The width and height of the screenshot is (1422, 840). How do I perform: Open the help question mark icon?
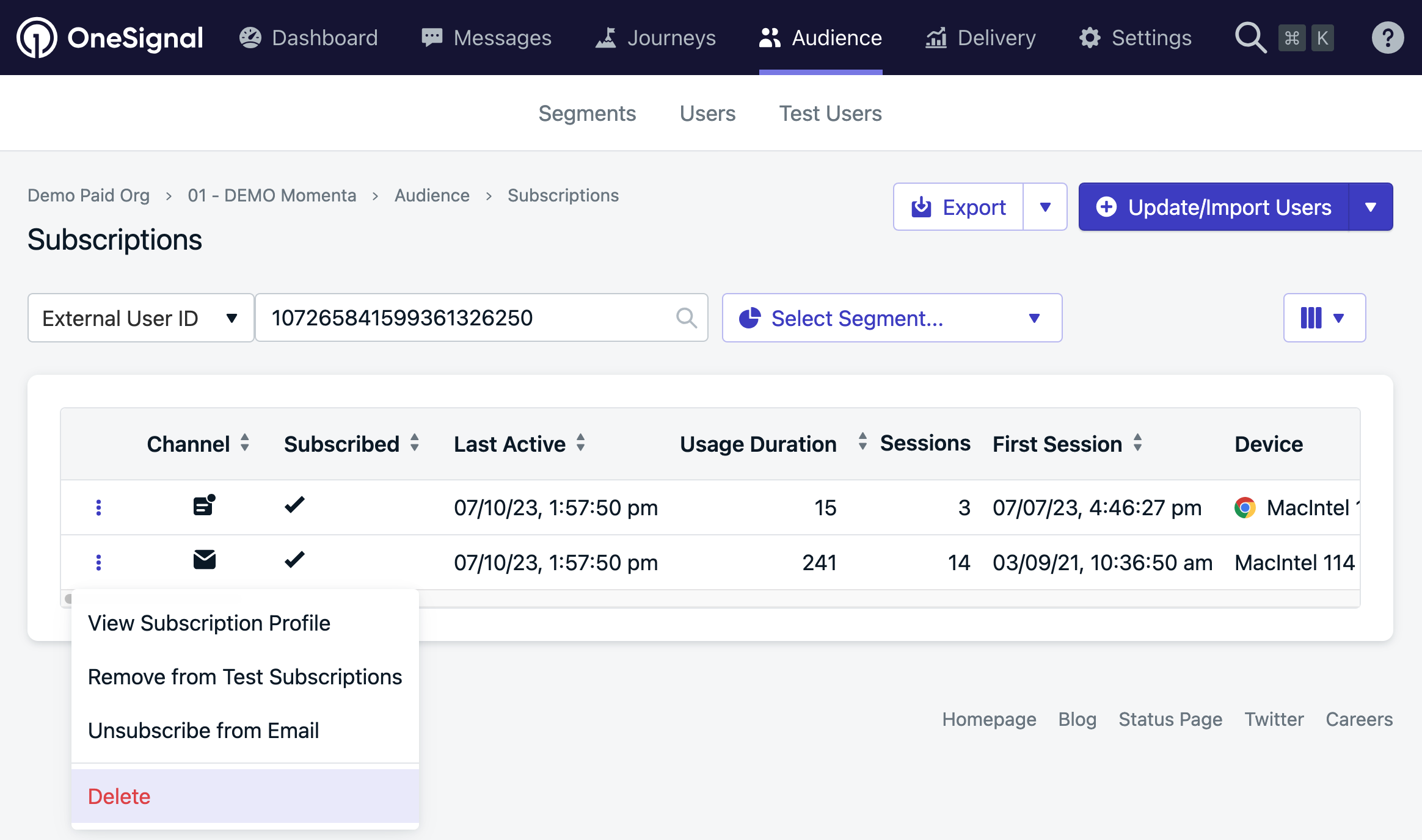1387,38
